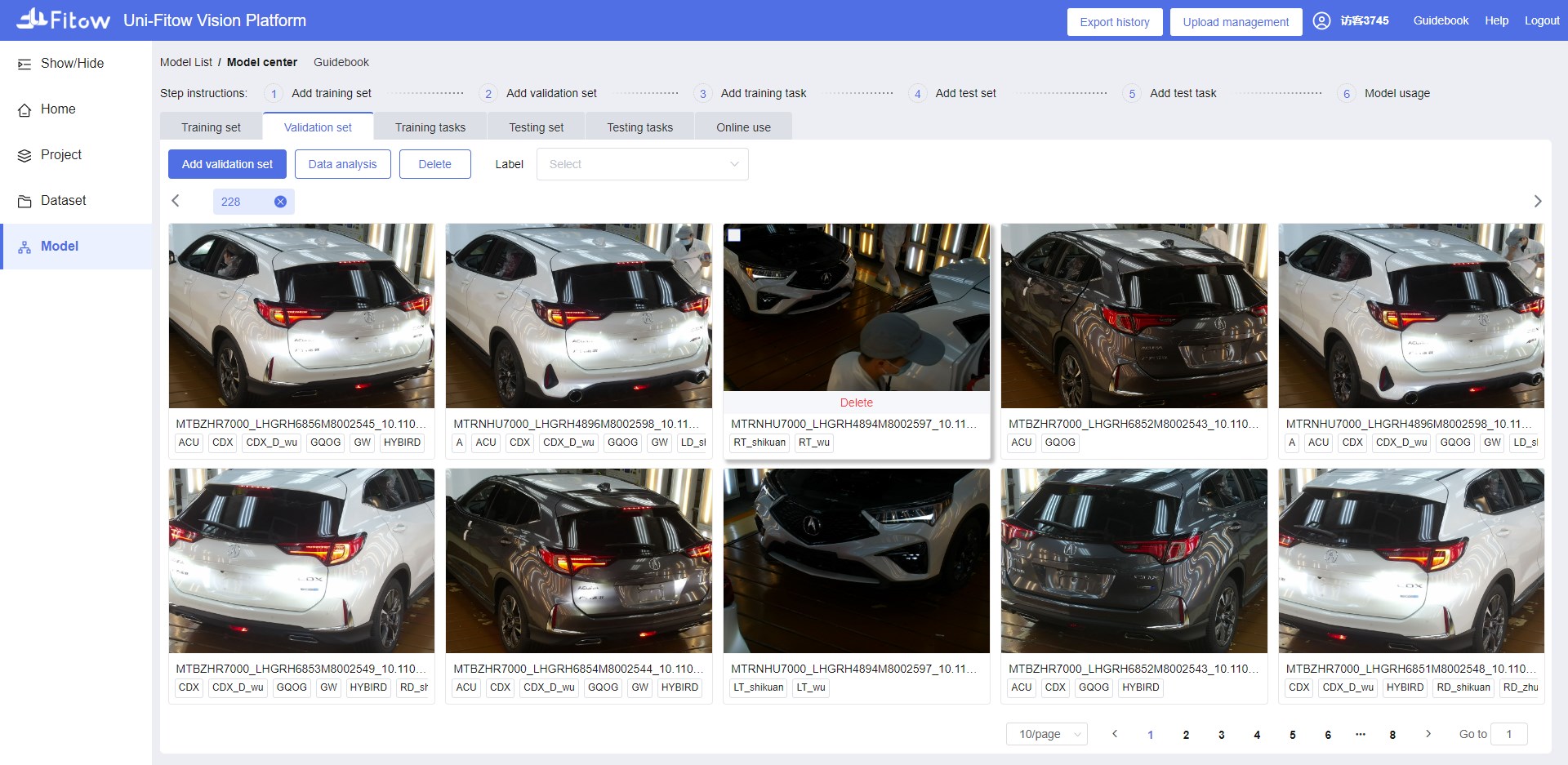
Task: Click the Show/Hide sidebar icon
Action: [x=24, y=64]
